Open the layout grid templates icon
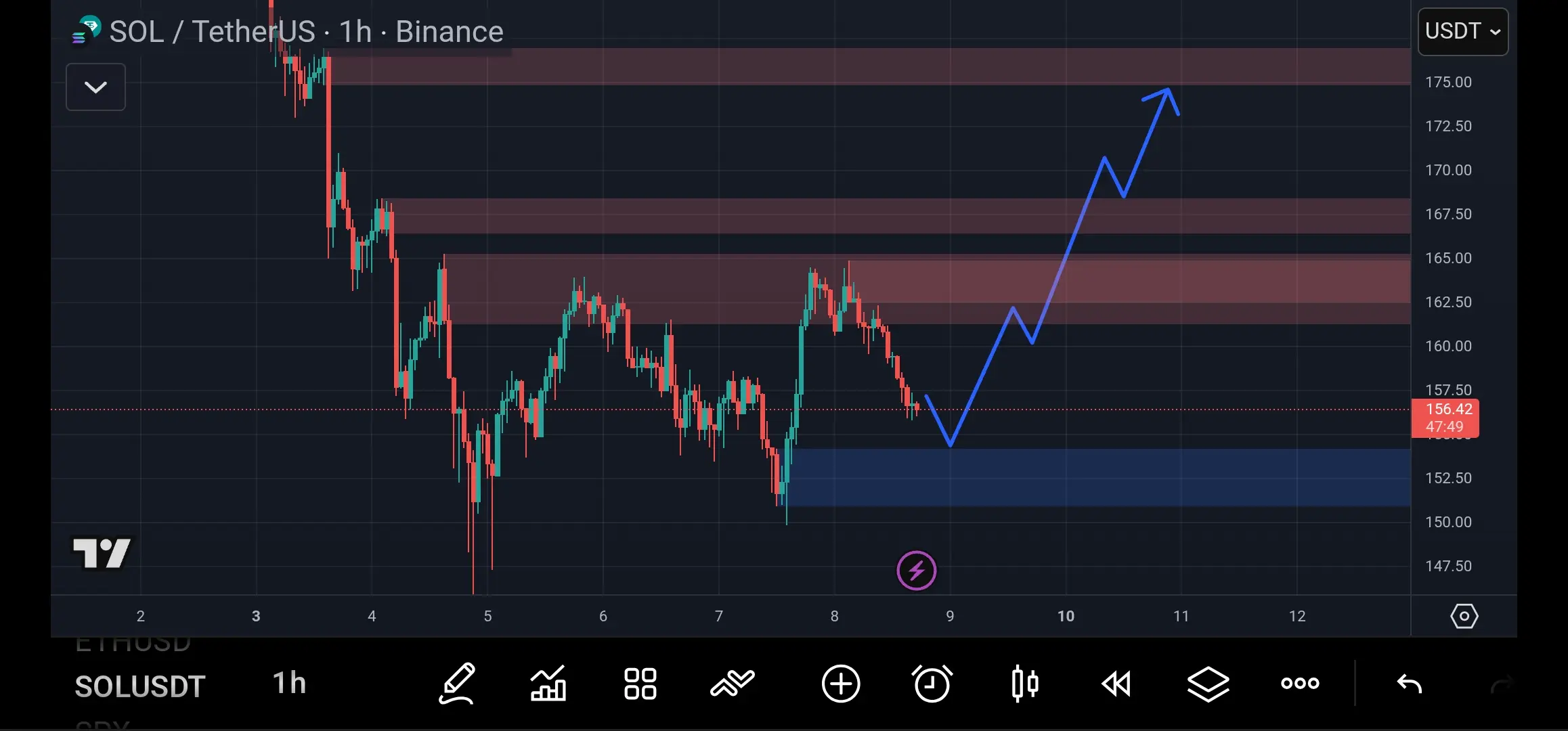 tap(640, 684)
